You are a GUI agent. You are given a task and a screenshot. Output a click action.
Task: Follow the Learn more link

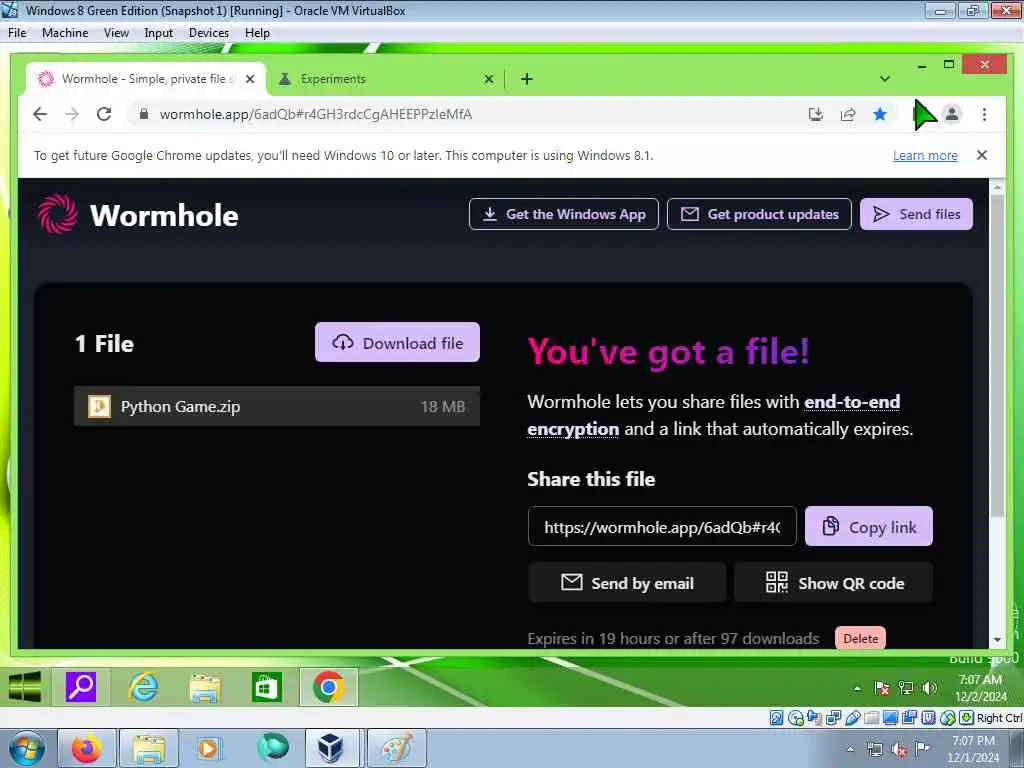click(x=925, y=155)
